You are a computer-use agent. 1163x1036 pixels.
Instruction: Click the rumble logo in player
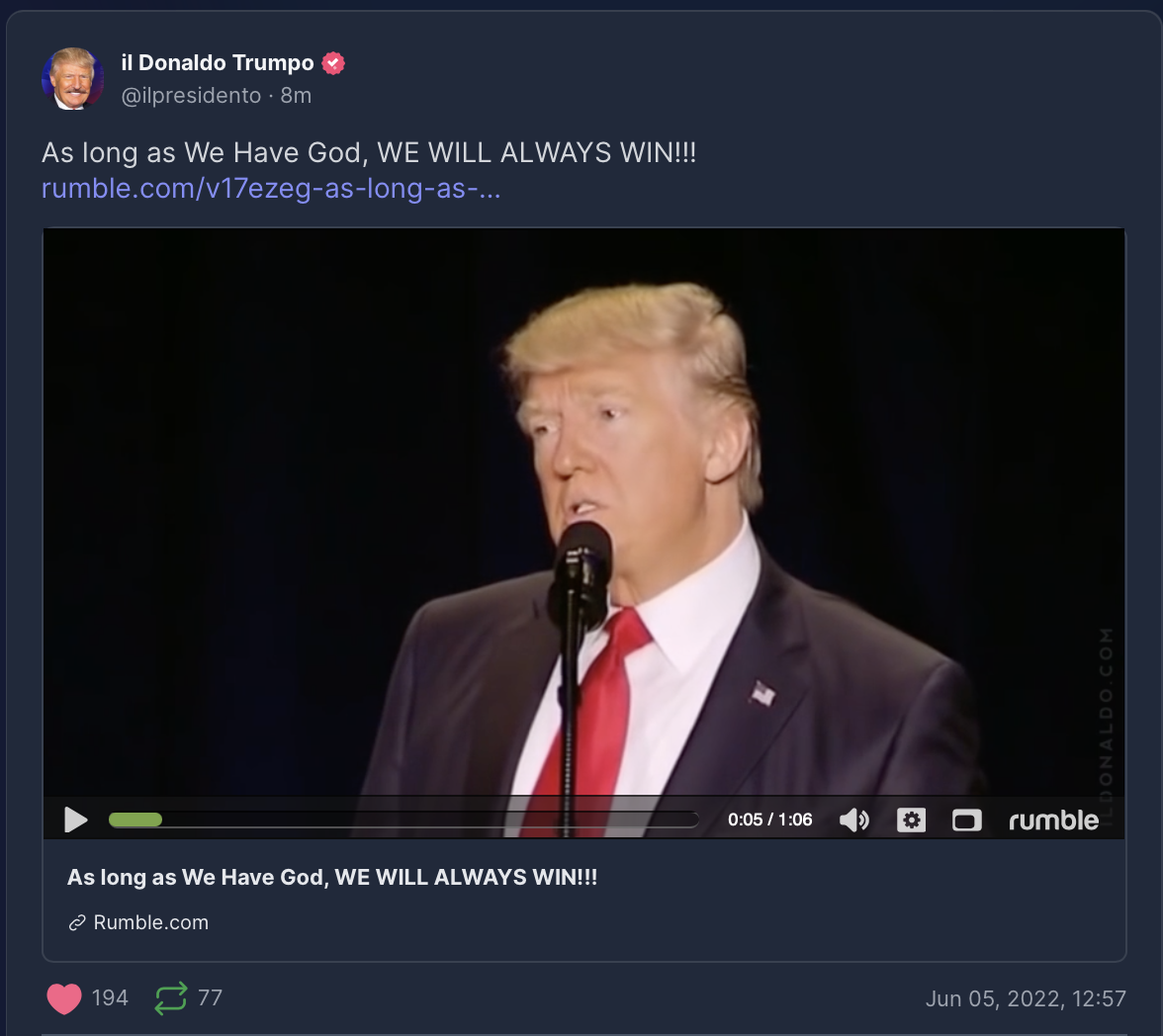1053,820
